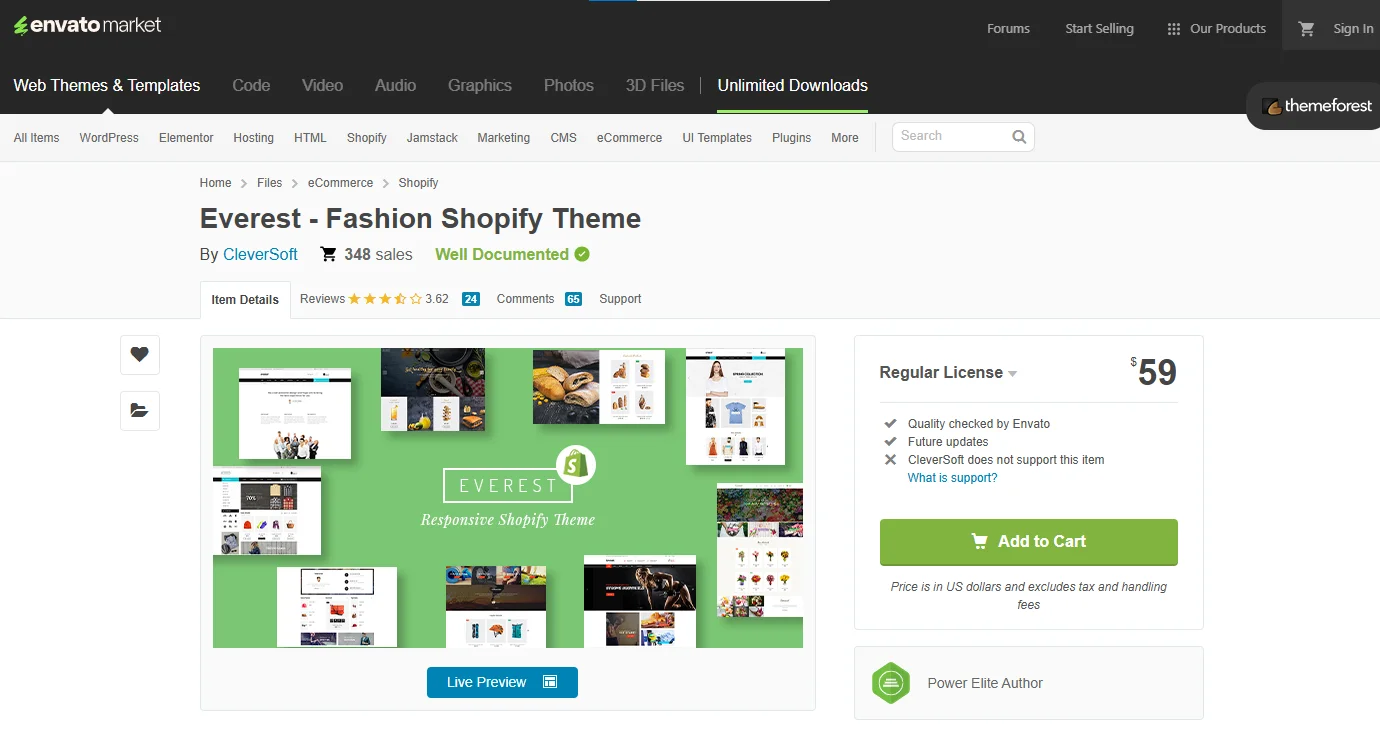1380x730 pixels.
Task: Click the Well Documented green check icon
Action: pyautogui.click(x=582, y=254)
